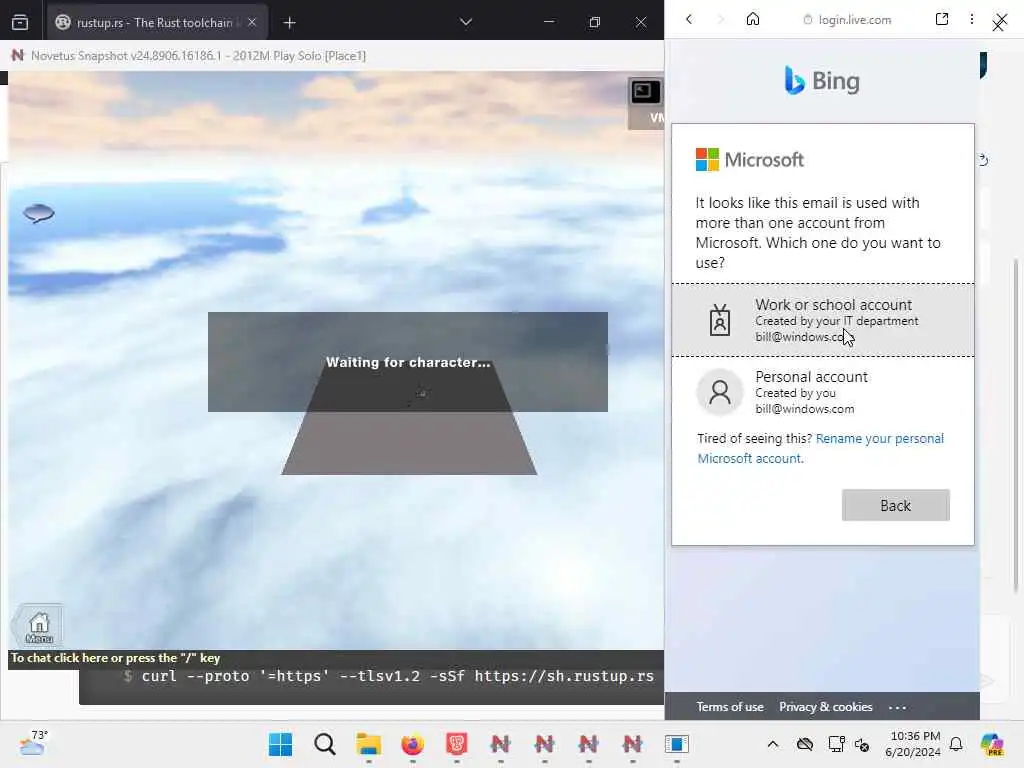
Task: Click the Novetus window title icon
Action: tap(18, 56)
